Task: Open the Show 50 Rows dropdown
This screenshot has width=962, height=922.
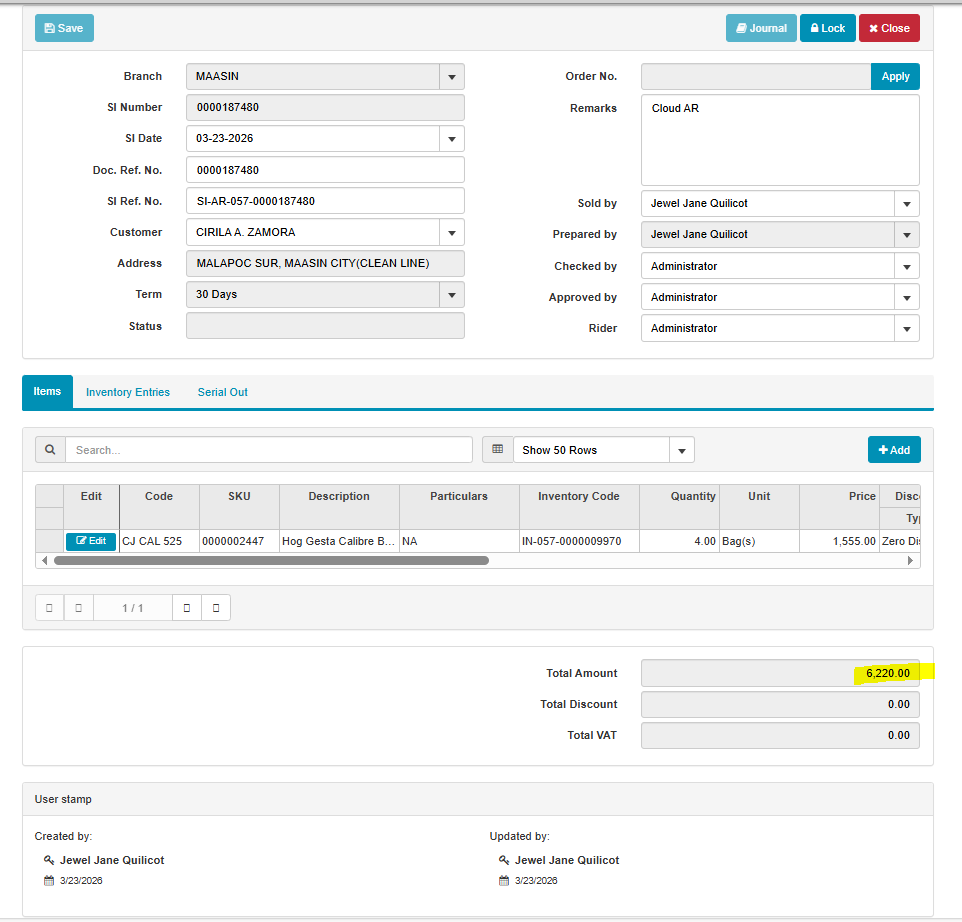Action: [681, 450]
